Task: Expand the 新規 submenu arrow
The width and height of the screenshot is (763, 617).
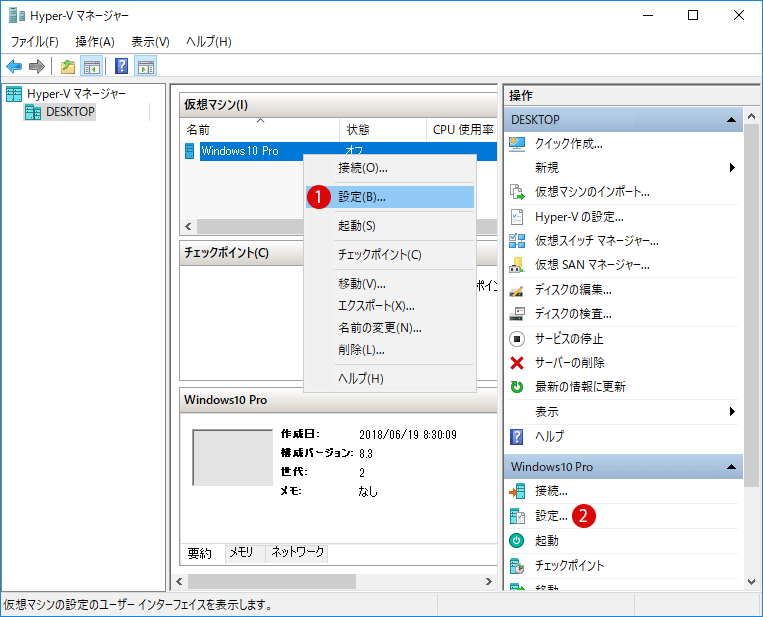Action: (x=732, y=167)
